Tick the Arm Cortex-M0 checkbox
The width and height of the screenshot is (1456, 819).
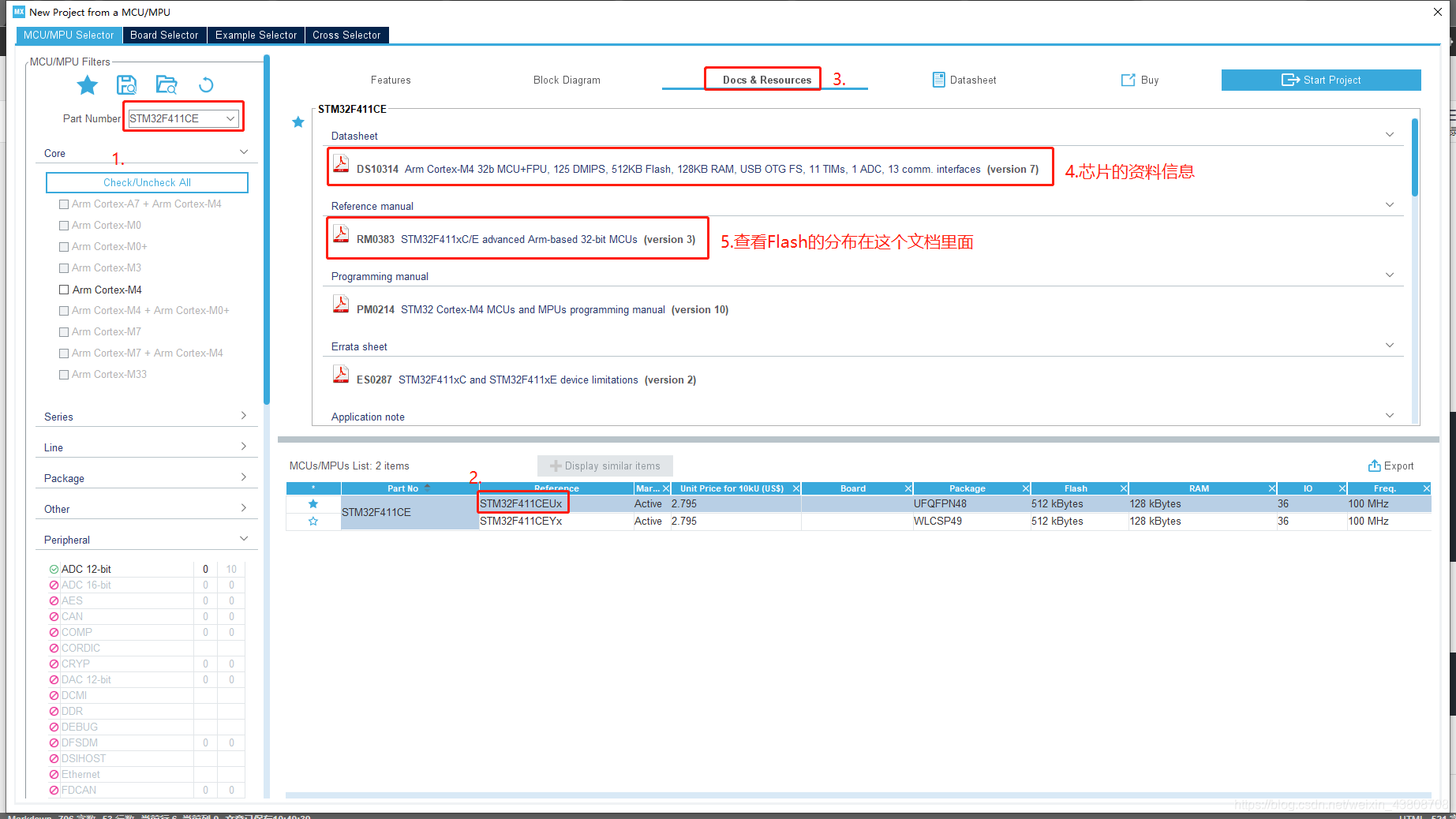pyautogui.click(x=64, y=225)
